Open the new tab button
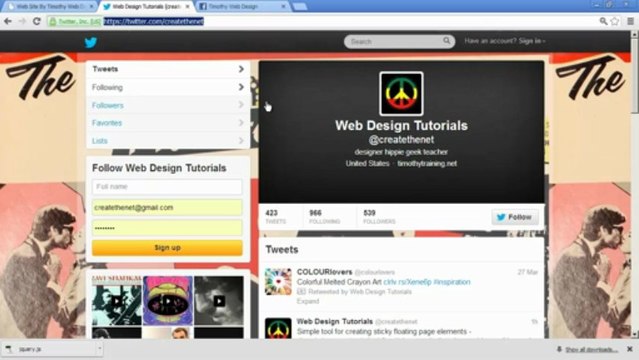Screen dimensions: 639x360 (300, 7)
